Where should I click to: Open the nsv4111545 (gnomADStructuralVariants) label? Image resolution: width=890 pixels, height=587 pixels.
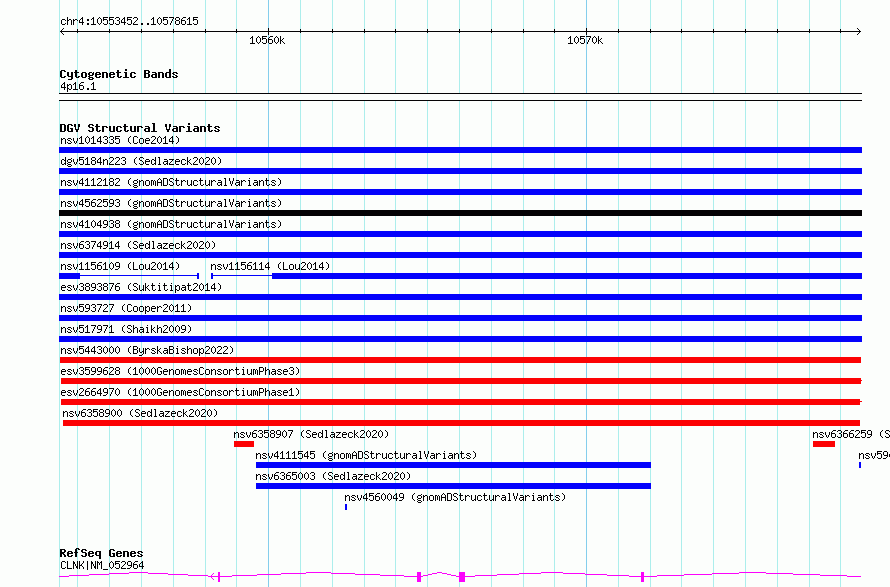click(x=366, y=455)
